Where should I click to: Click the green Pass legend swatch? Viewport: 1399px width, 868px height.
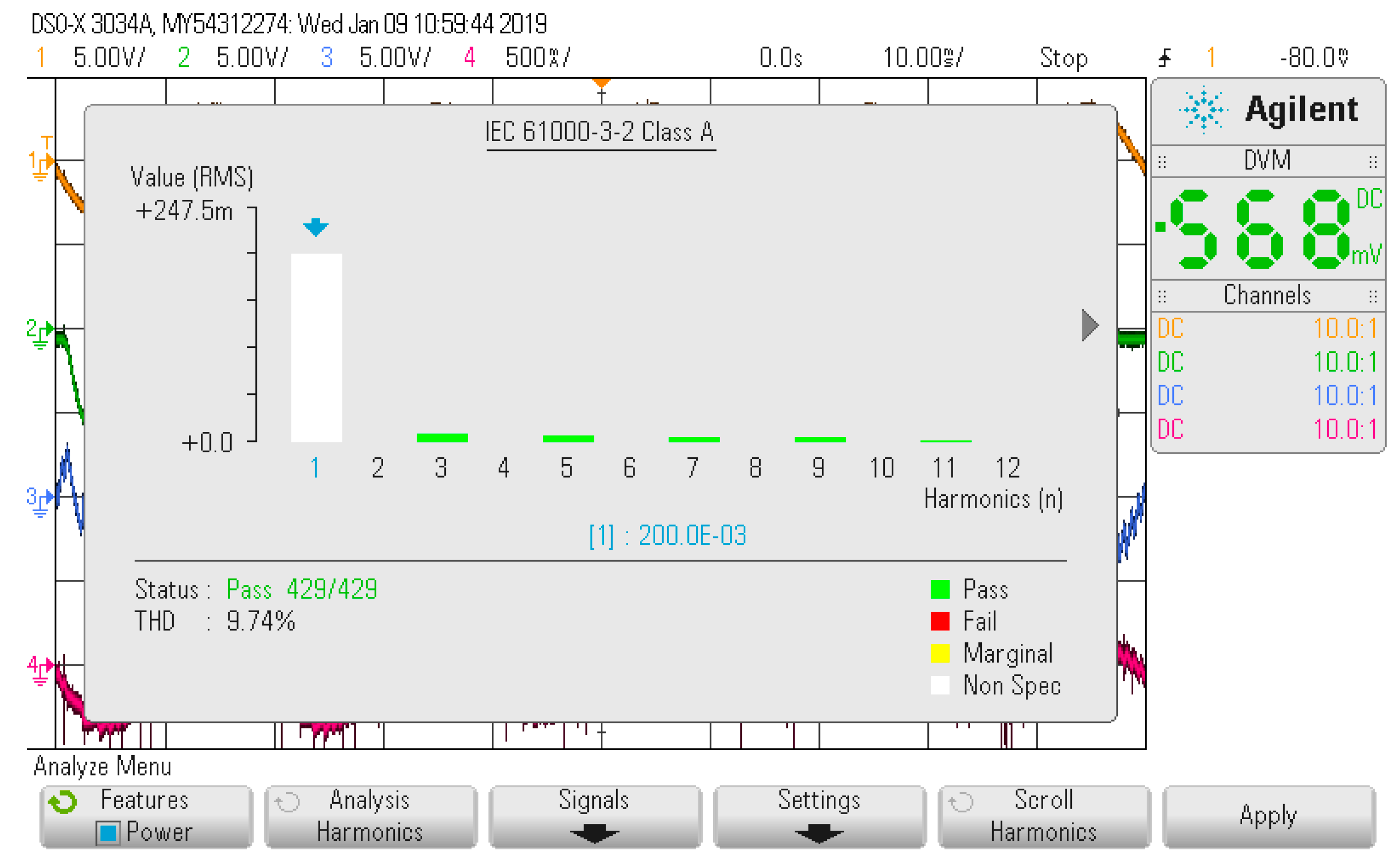(939, 589)
